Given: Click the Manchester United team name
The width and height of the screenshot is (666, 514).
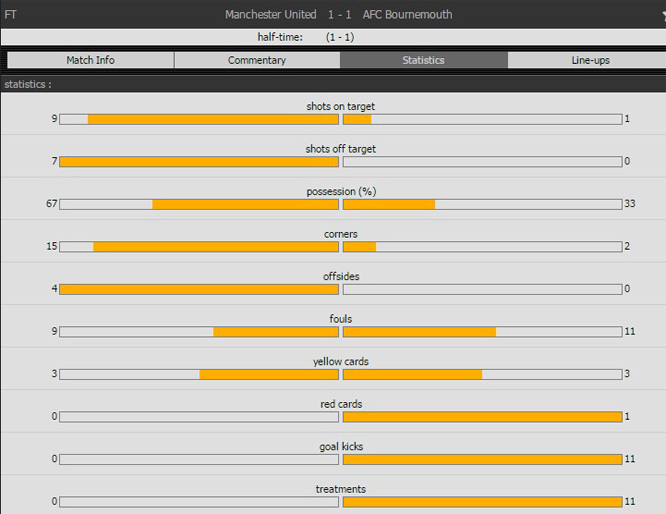Looking at the screenshot, I should pos(271,15).
